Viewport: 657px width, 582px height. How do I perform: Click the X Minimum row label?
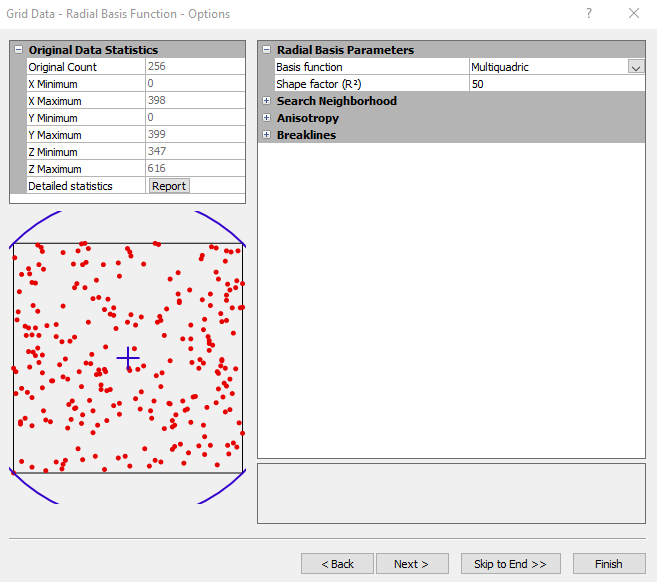click(x=53, y=84)
